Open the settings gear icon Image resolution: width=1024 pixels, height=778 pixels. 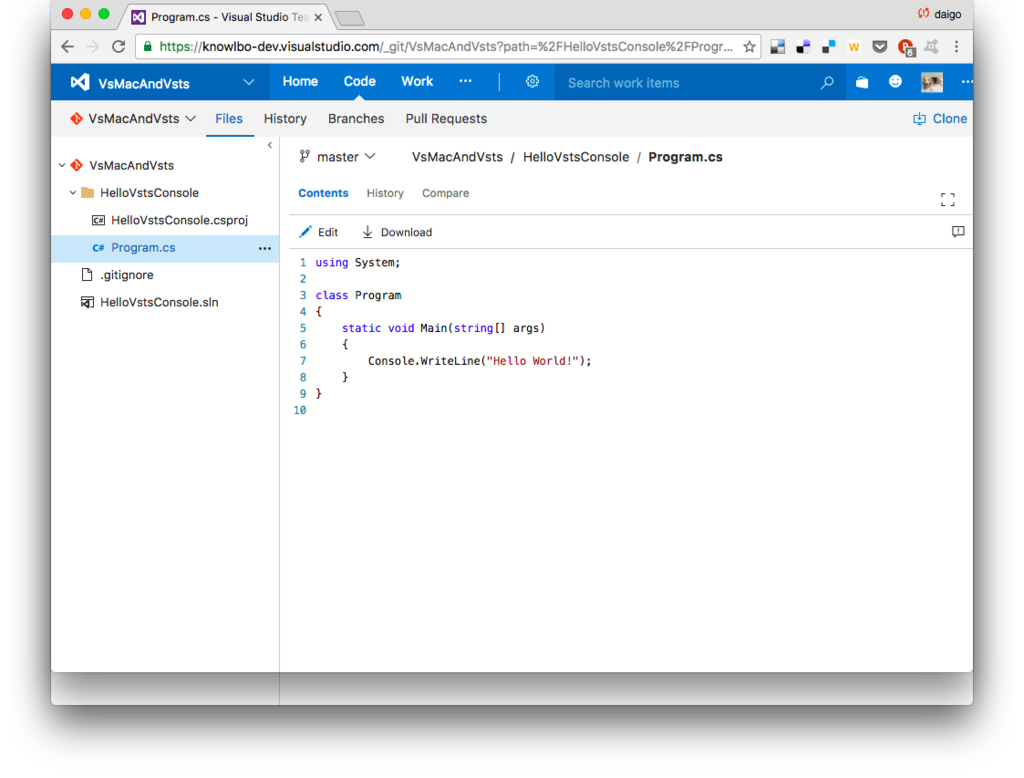pos(532,82)
